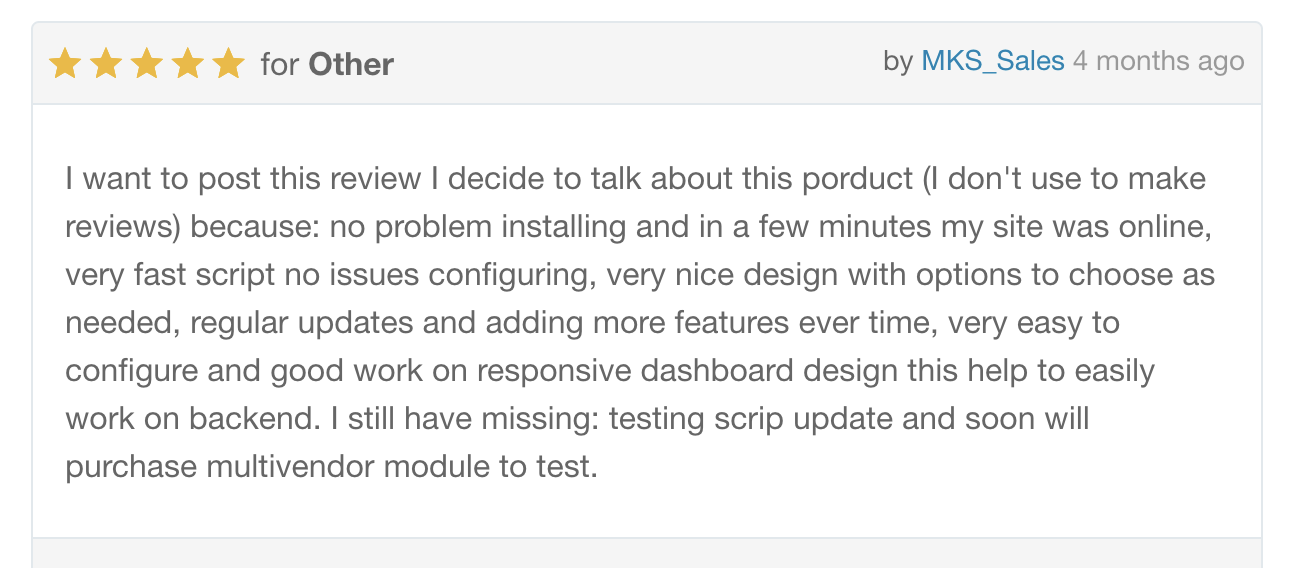Click the third gold star
Viewport: 1294px width, 568px height.
147,64
